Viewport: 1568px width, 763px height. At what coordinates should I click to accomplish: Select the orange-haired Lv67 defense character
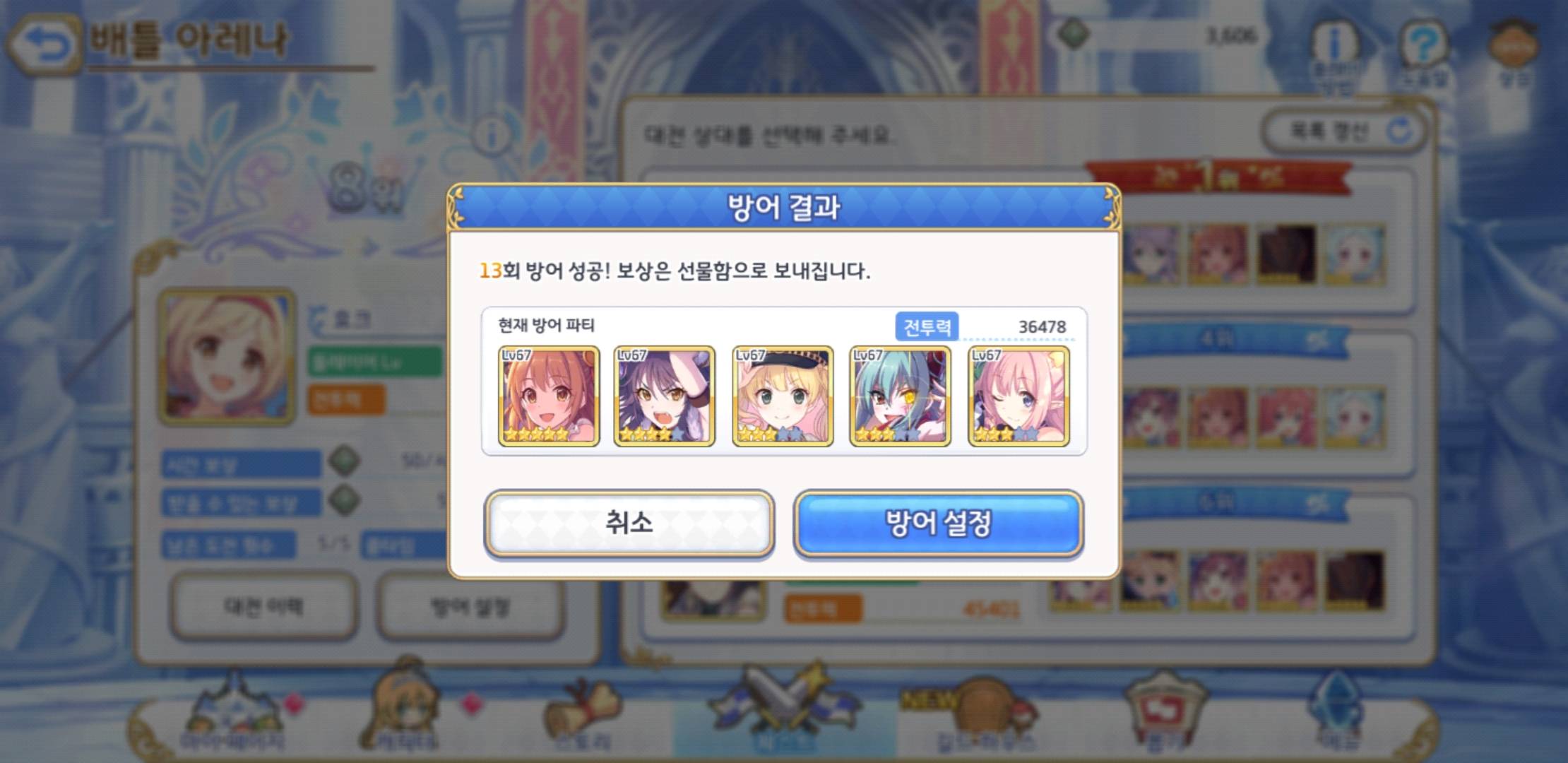(549, 396)
